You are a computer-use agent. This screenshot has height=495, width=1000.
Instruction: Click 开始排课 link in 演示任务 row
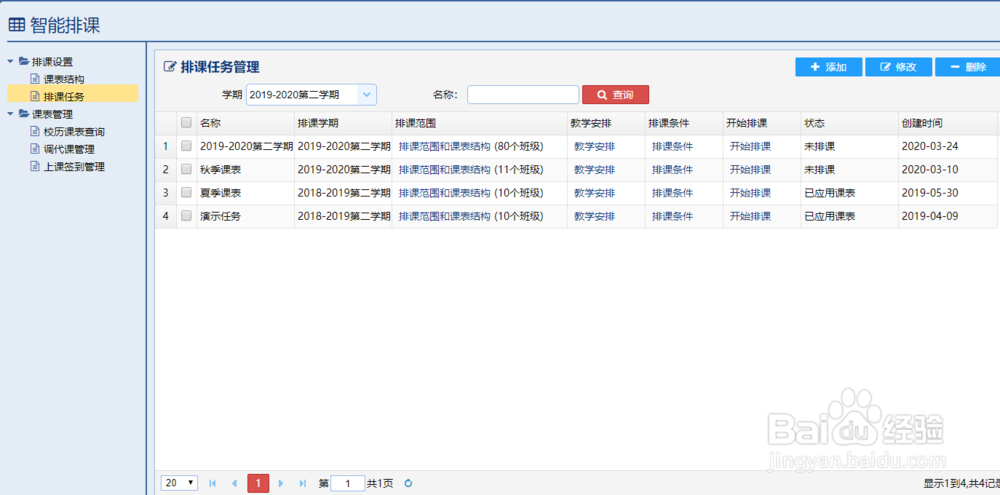point(750,216)
